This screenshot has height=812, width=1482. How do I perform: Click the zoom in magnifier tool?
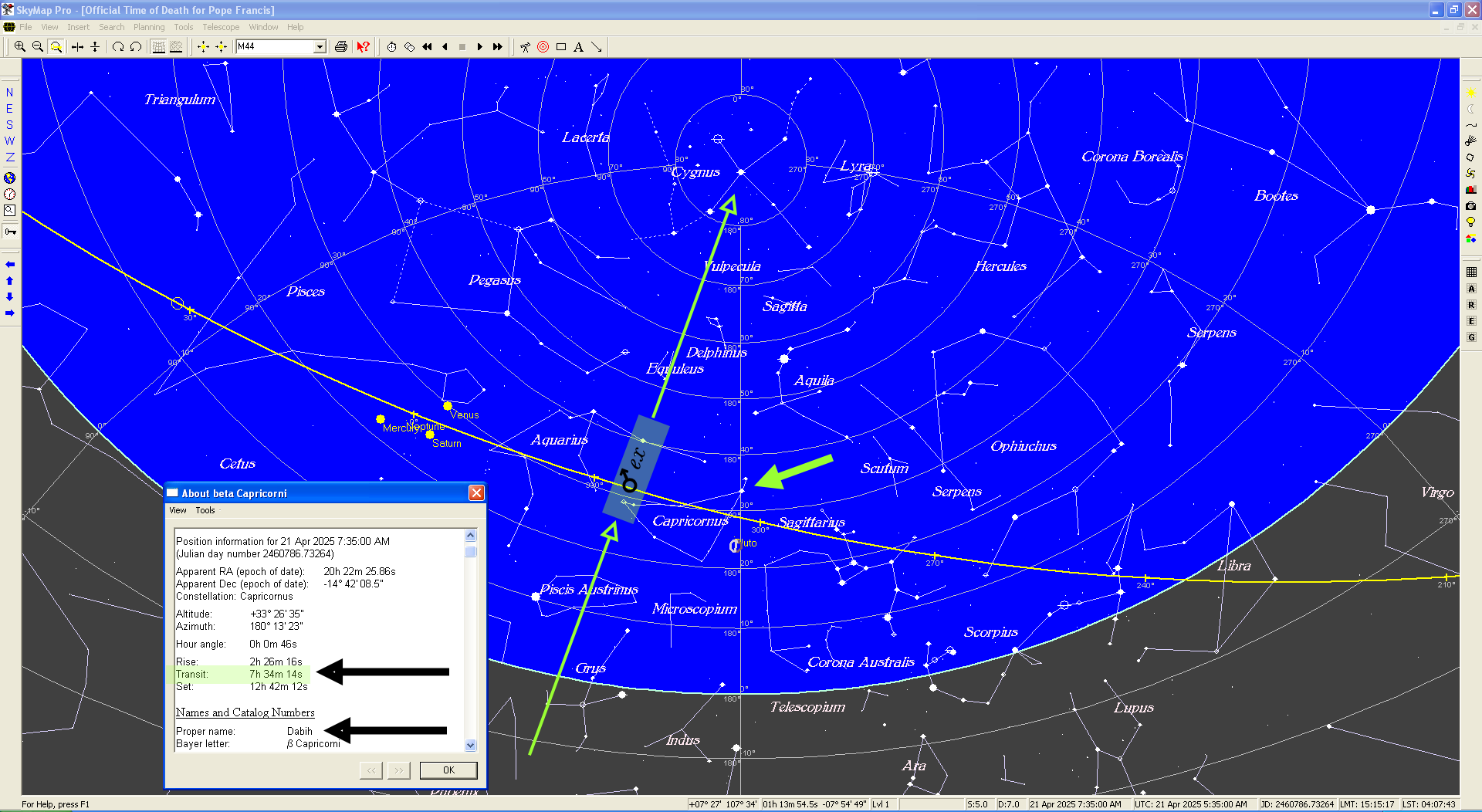click(x=20, y=47)
